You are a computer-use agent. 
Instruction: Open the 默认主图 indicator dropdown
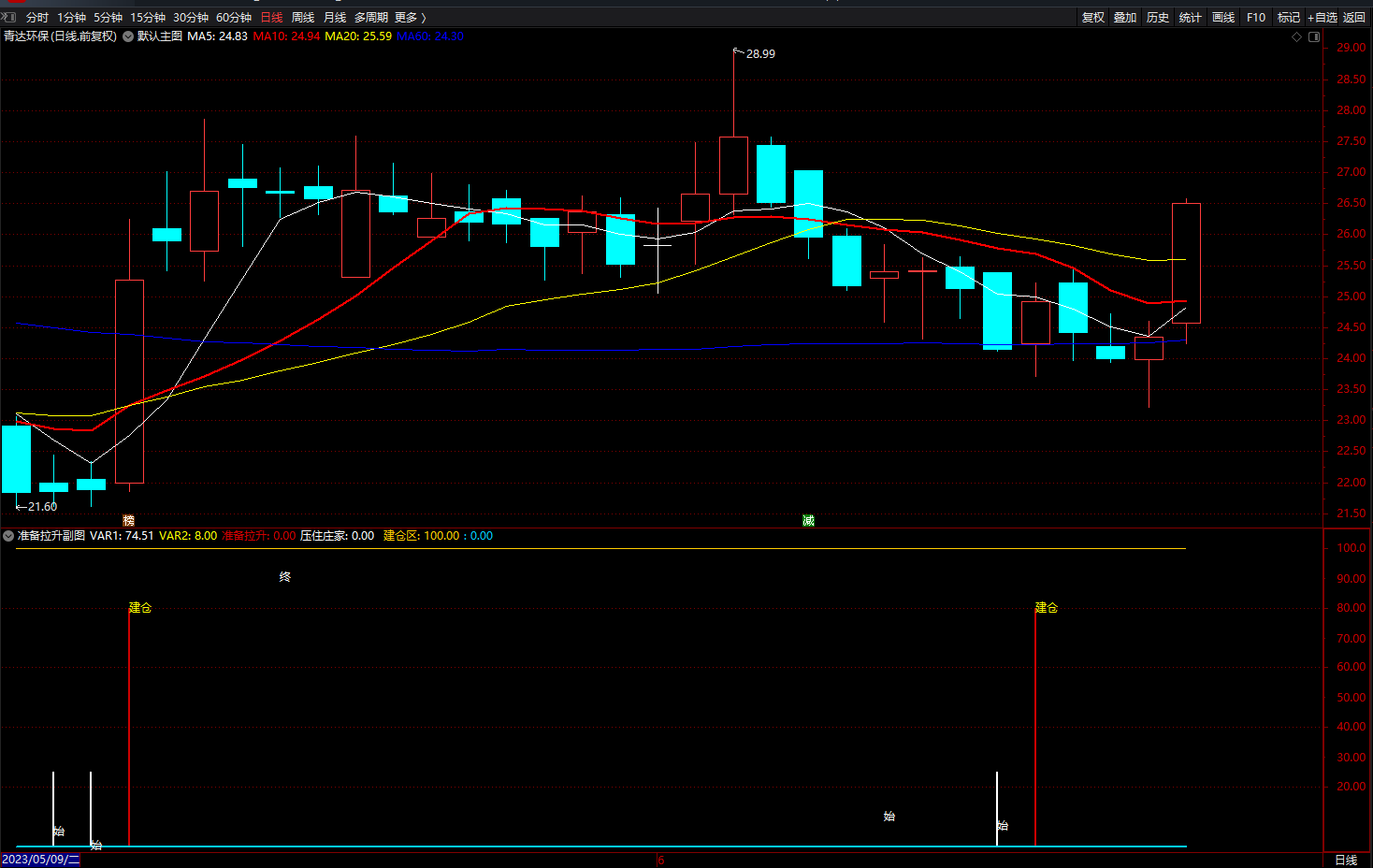pos(128,36)
